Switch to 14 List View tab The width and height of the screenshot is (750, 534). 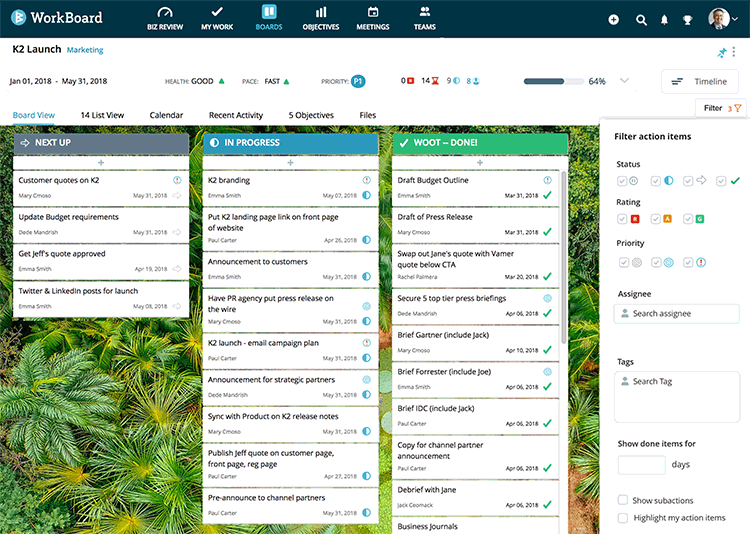pos(102,115)
